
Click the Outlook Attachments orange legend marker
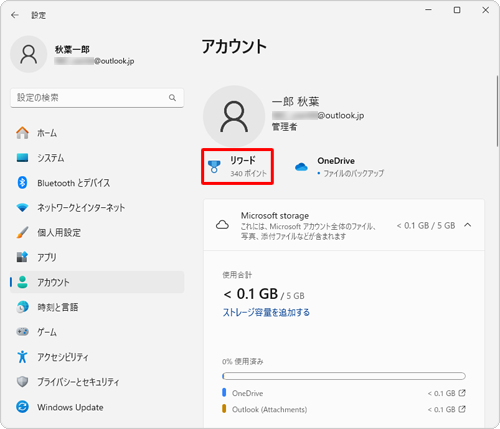point(224,409)
